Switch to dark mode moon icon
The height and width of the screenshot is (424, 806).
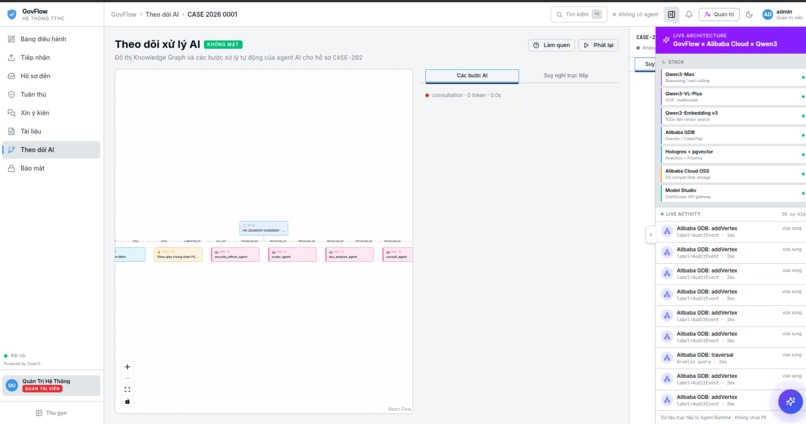click(749, 14)
